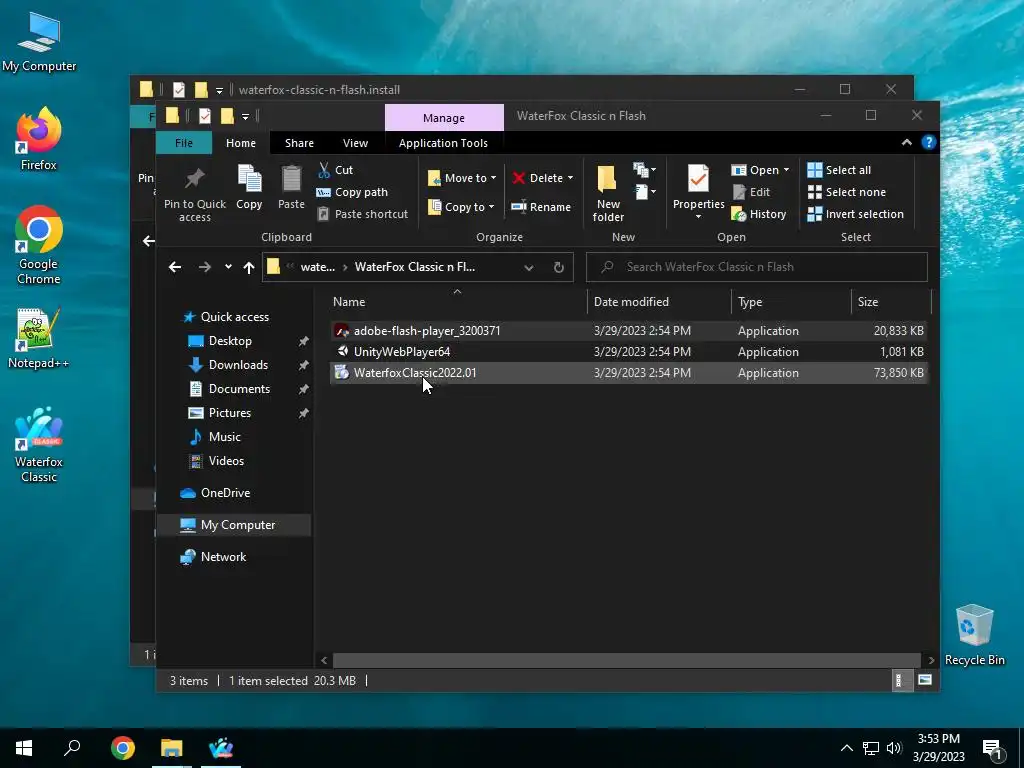Open Application Tools tab
Image resolution: width=1024 pixels, height=768 pixels.
tap(443, 142)
